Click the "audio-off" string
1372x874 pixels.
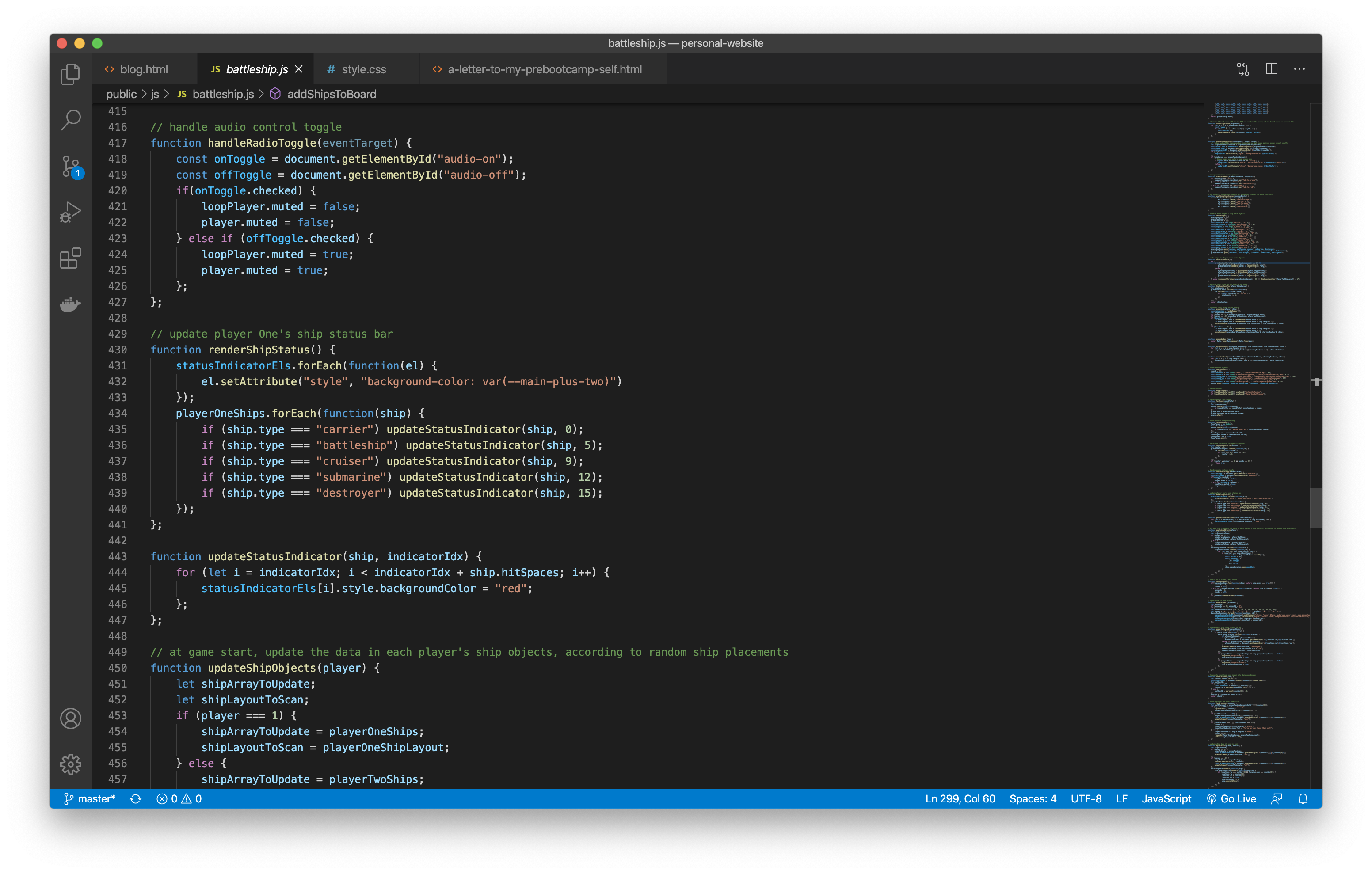(479, 175)
